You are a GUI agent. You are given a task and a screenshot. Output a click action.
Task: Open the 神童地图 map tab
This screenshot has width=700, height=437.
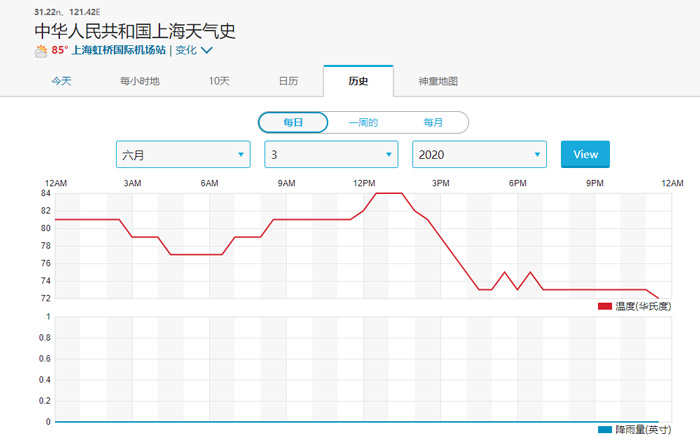(x=438, y=81)
